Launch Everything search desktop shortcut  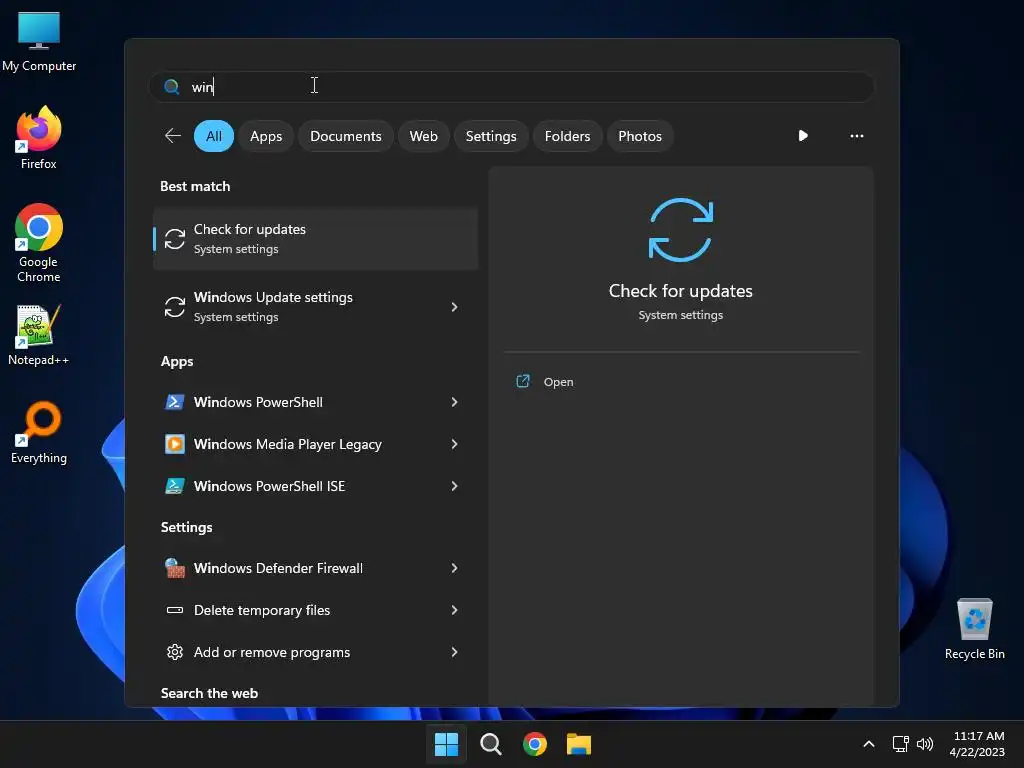(x=39, y=432)
